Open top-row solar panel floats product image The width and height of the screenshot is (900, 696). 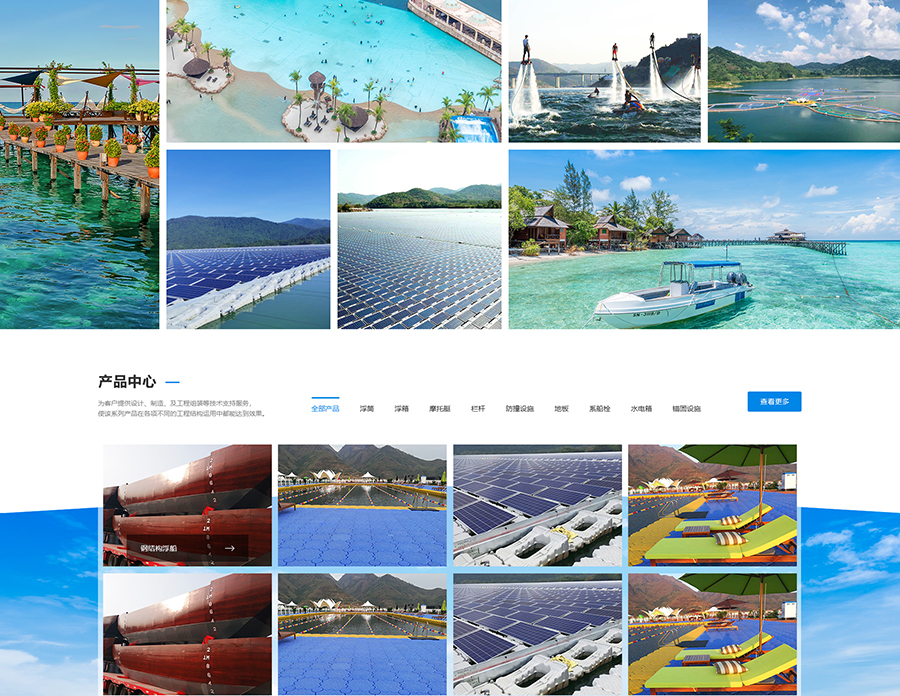(537, 505)
